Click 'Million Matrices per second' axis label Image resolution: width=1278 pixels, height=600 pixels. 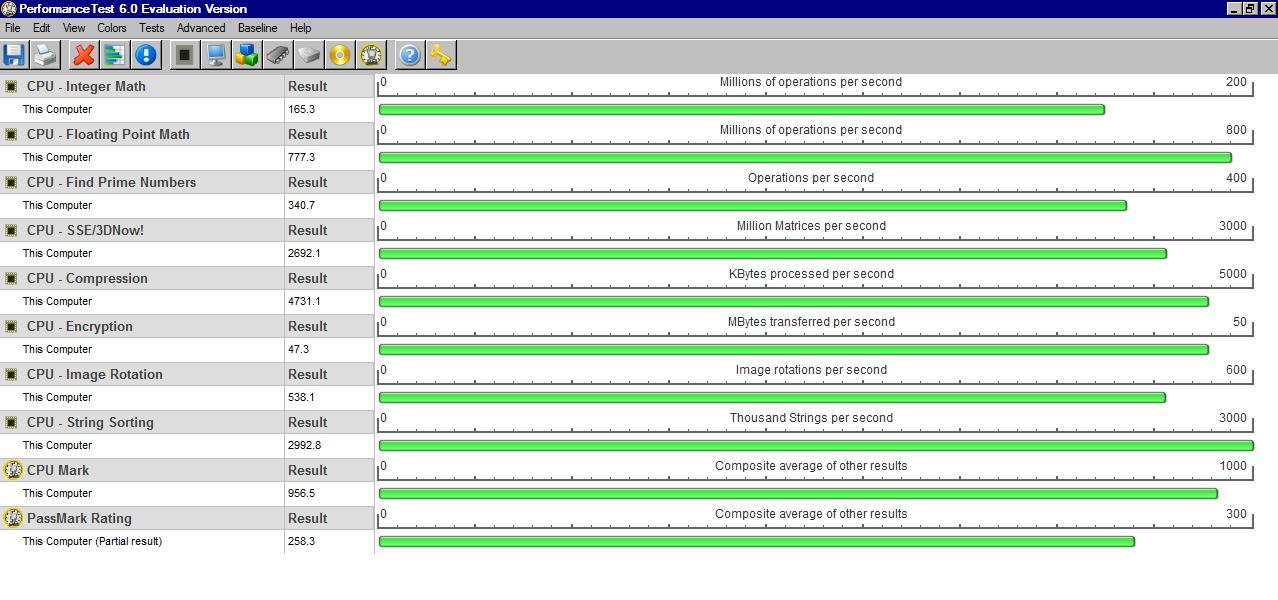[811, 226]
